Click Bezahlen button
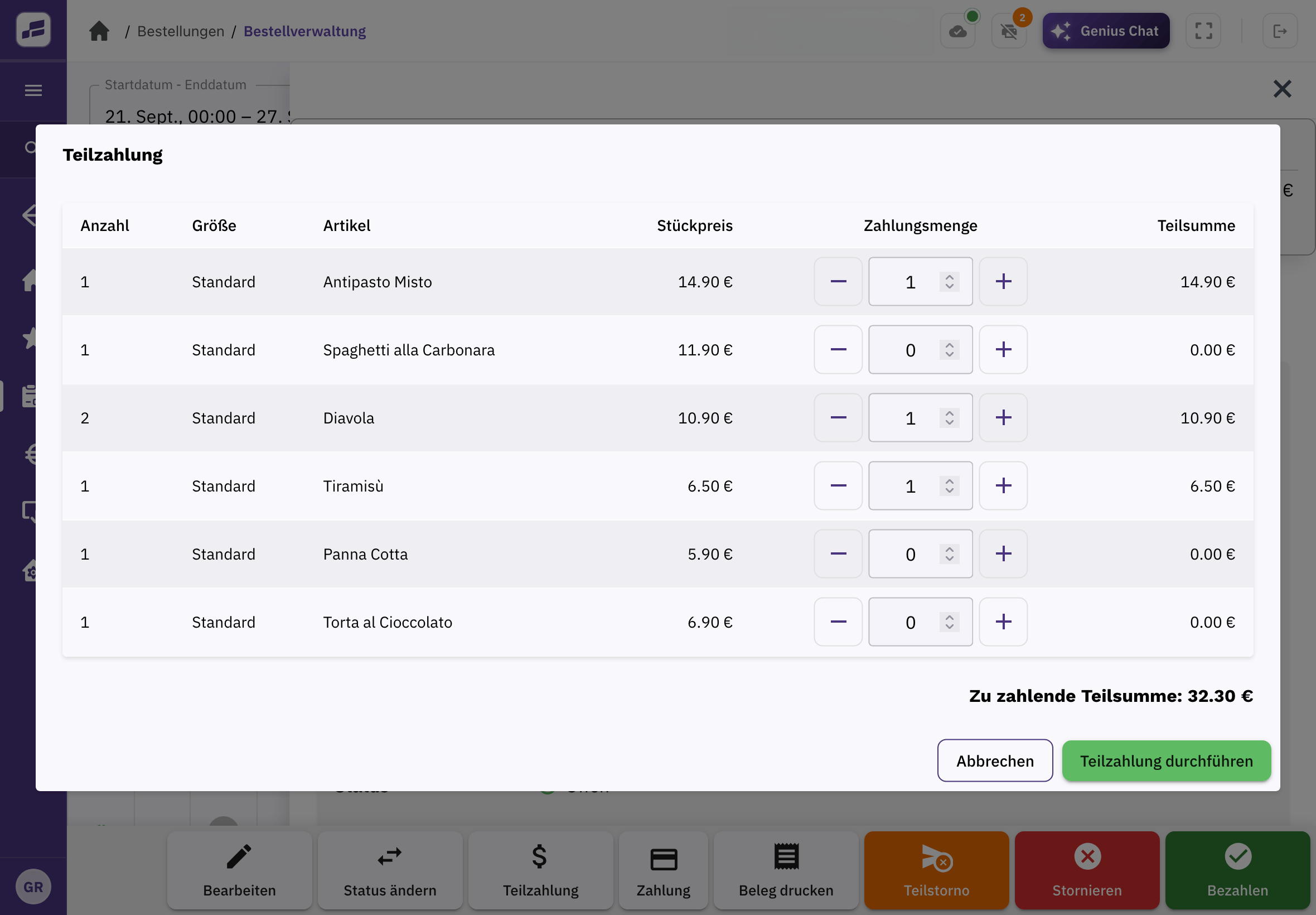The height and width of the screenshot is (915, 1316). (x=1237, y=870)
